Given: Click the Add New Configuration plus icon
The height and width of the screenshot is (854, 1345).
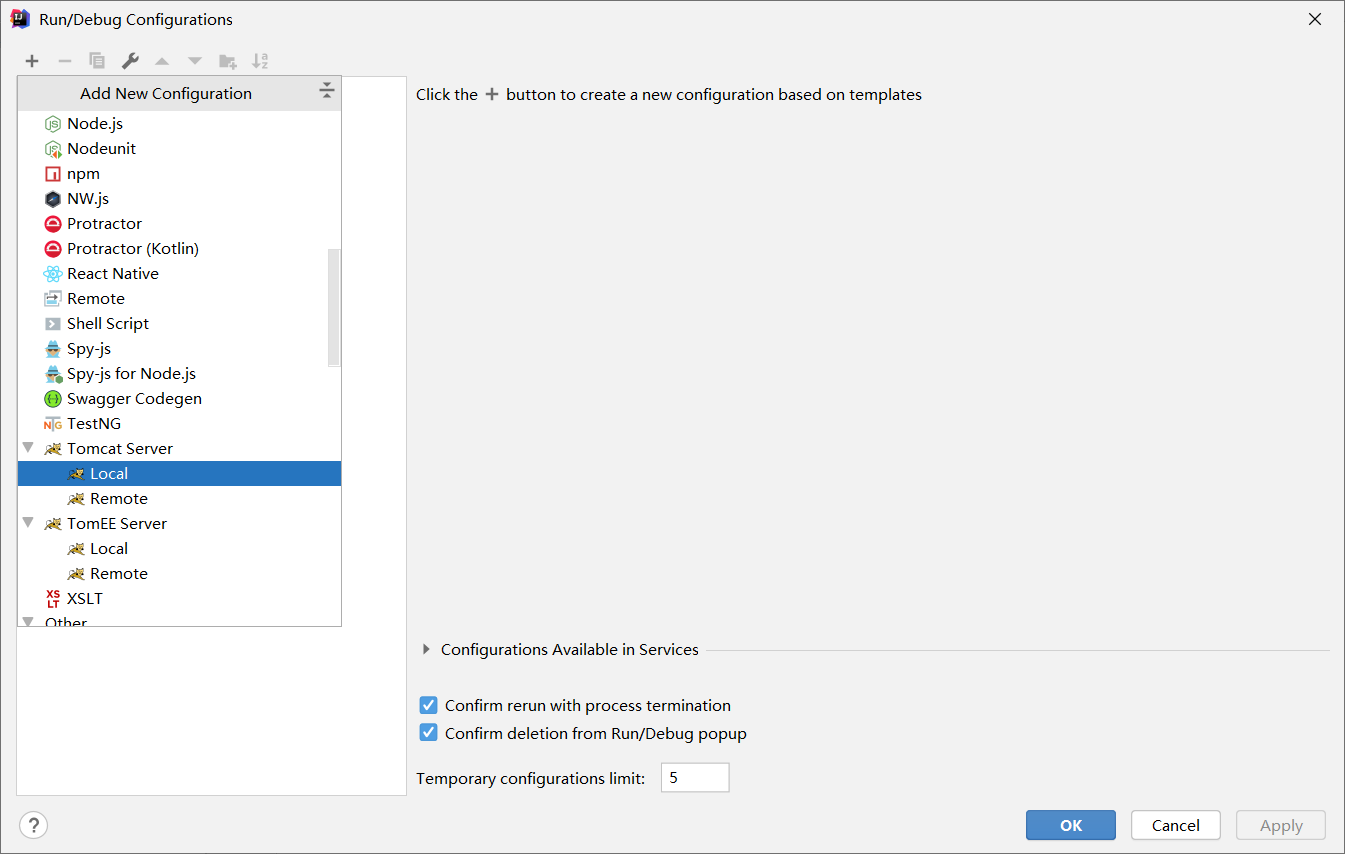Looking at the screenshot, I should [x=32, y=61].
